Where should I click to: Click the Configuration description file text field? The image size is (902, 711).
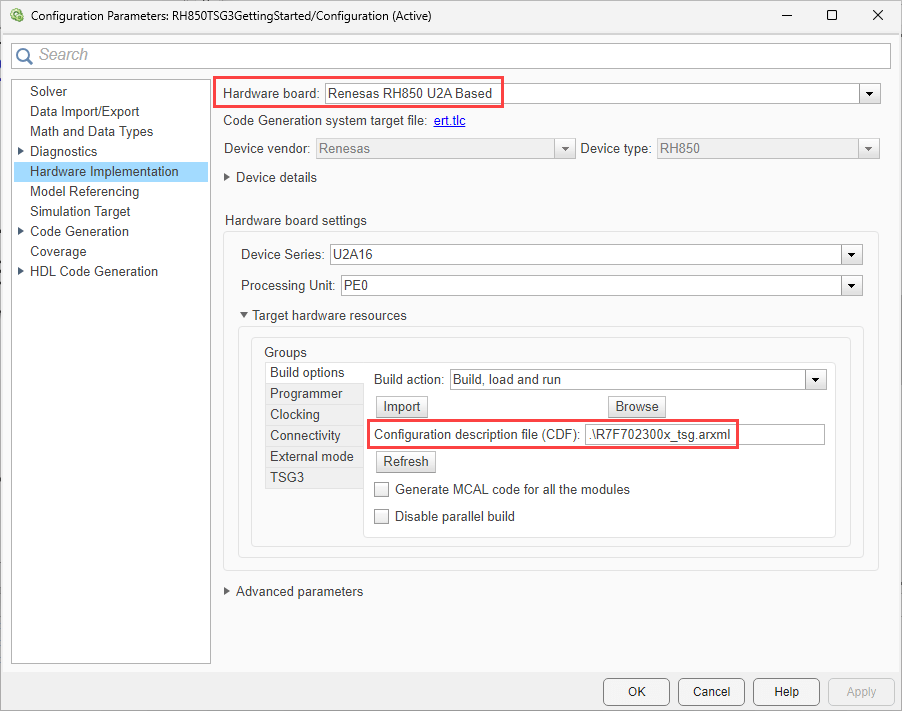704,434
